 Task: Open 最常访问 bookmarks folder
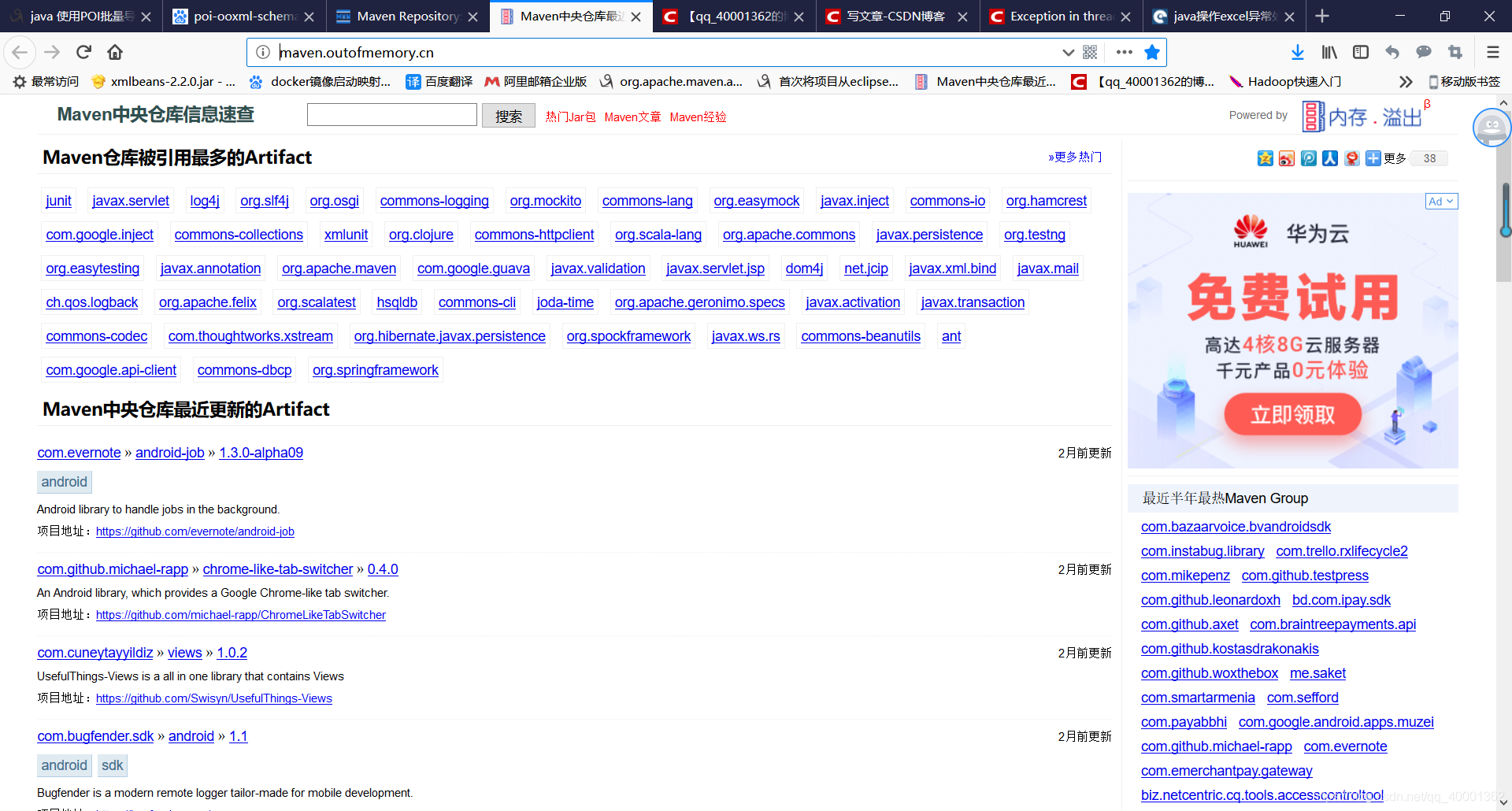coord(46,81)
